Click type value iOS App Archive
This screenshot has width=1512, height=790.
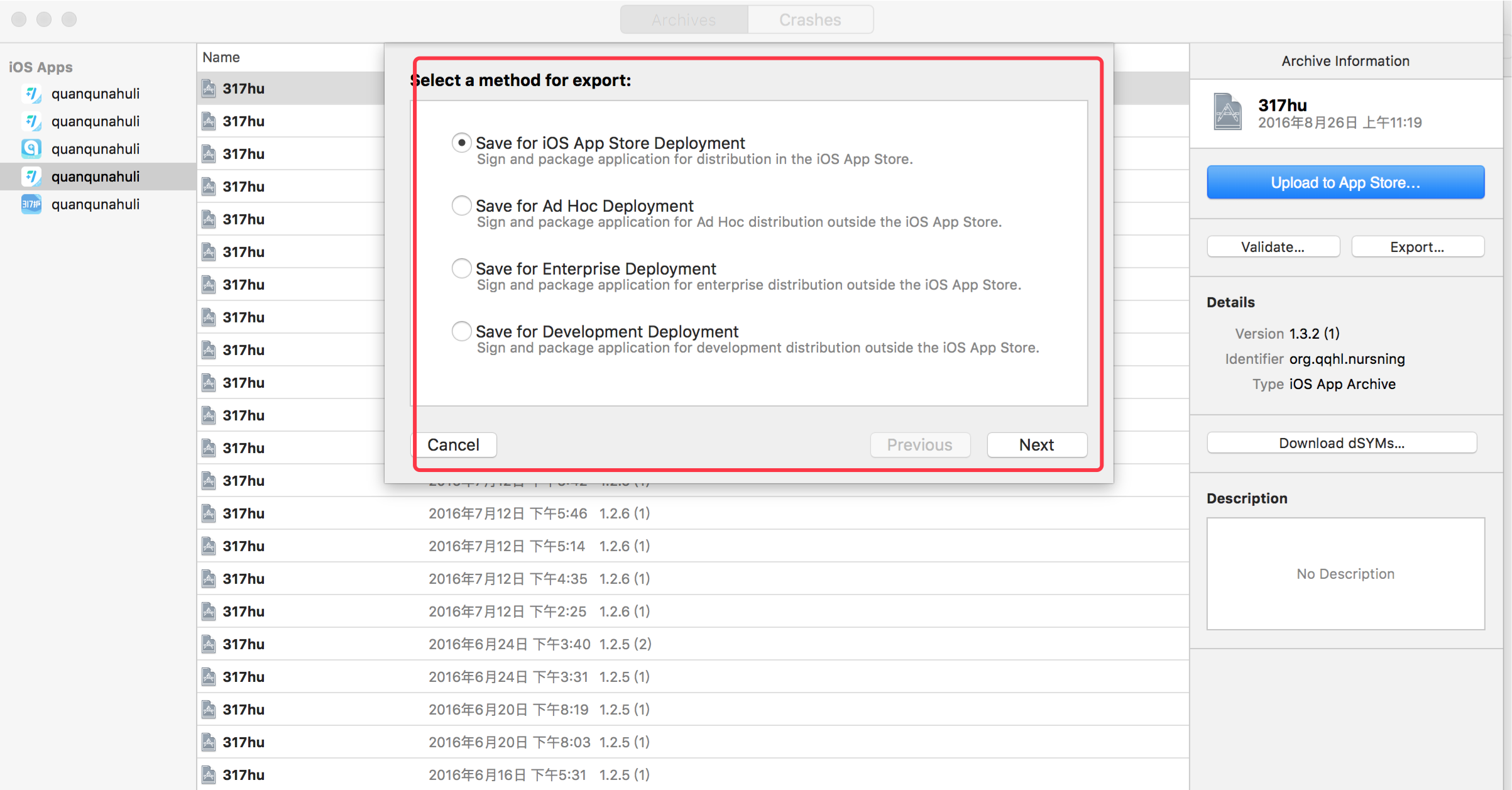[1343, 384]
